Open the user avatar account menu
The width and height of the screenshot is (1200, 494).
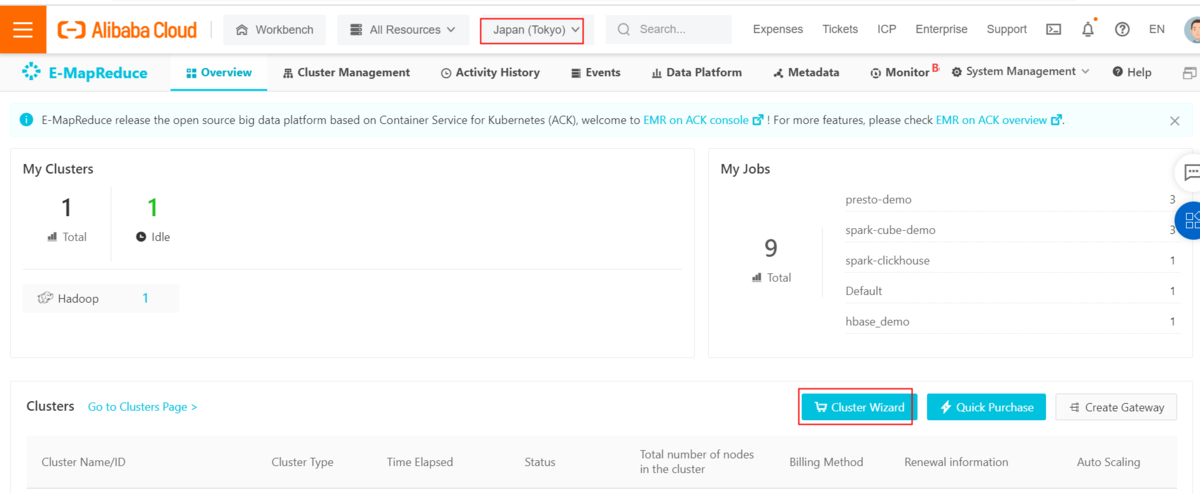pyautogui.click(x=1192, y=30)
